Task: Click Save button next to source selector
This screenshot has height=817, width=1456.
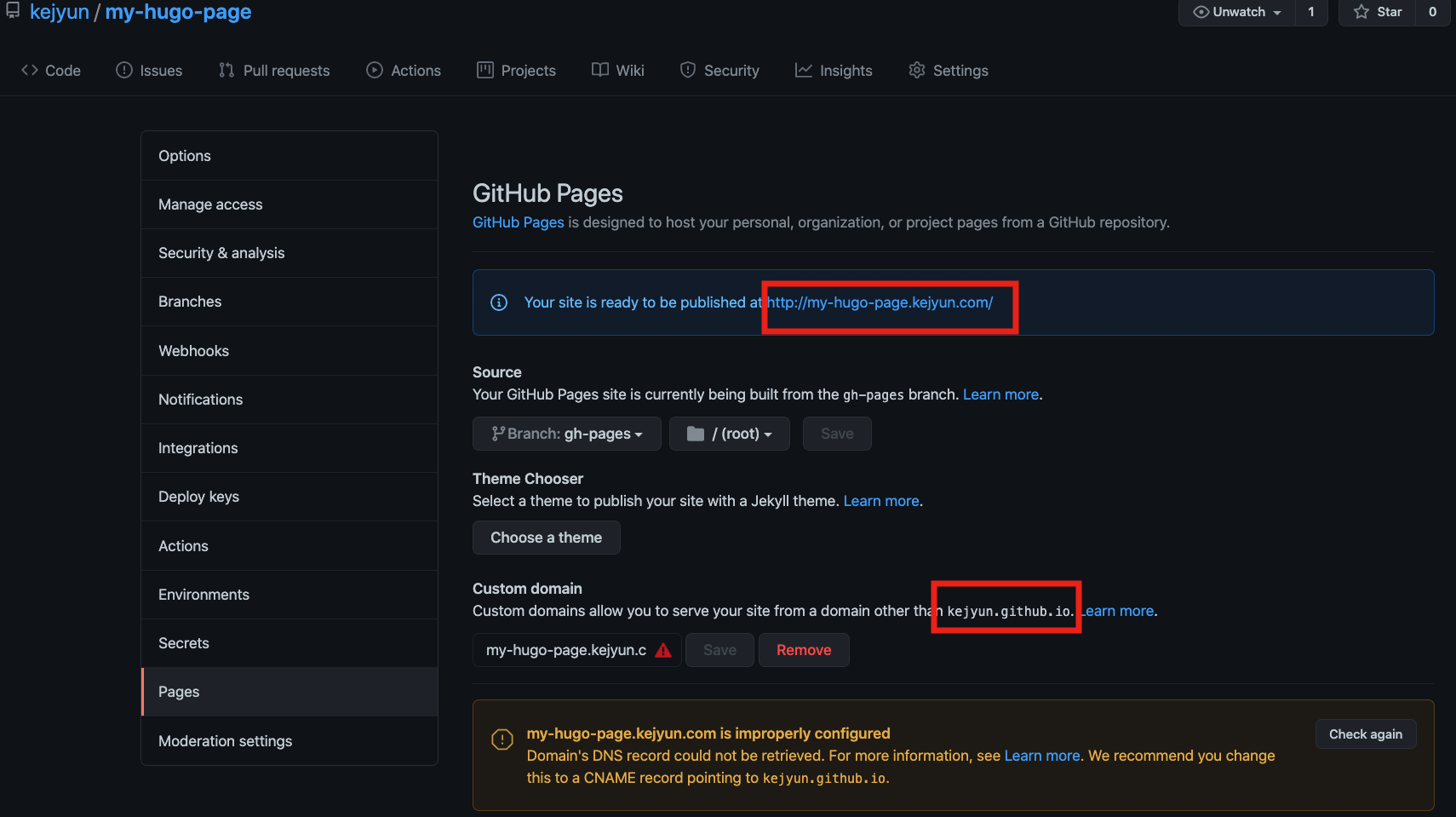Action: (x=837, y=434)
